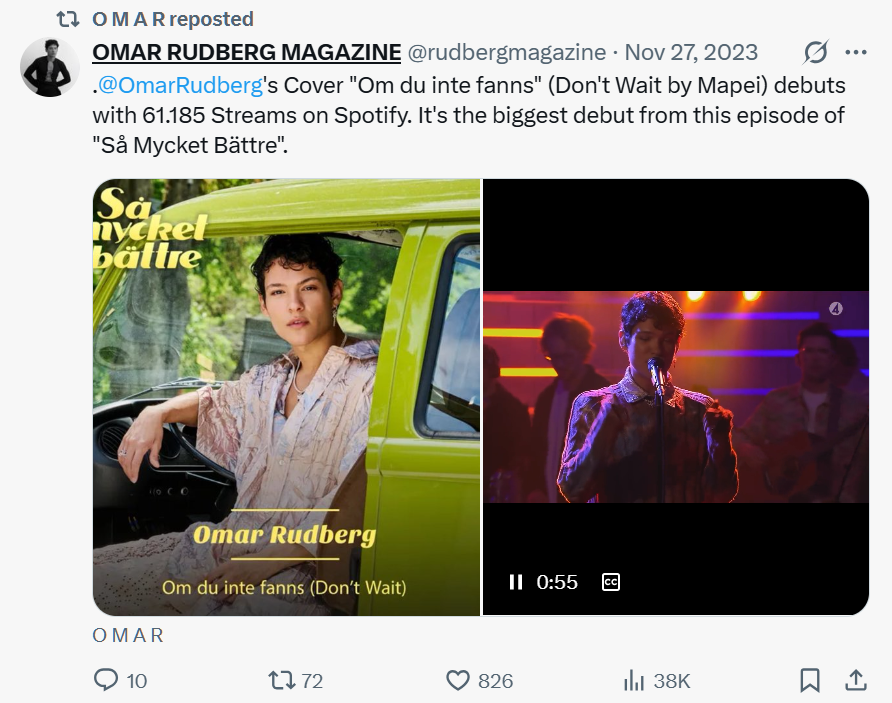The image size is (892, 703).
Task: Pause the playing video
Action: click(x=516, y=582)
